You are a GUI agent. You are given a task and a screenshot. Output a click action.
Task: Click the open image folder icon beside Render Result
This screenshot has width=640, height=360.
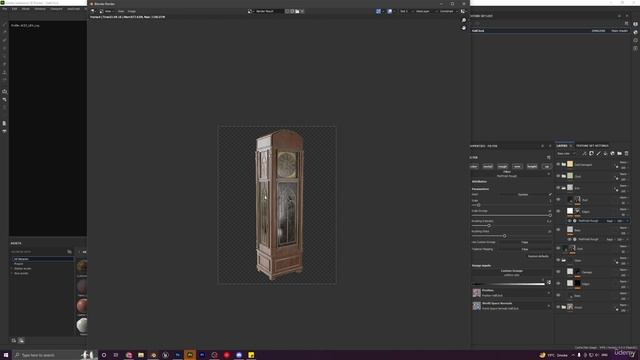(x=297, y=11)
